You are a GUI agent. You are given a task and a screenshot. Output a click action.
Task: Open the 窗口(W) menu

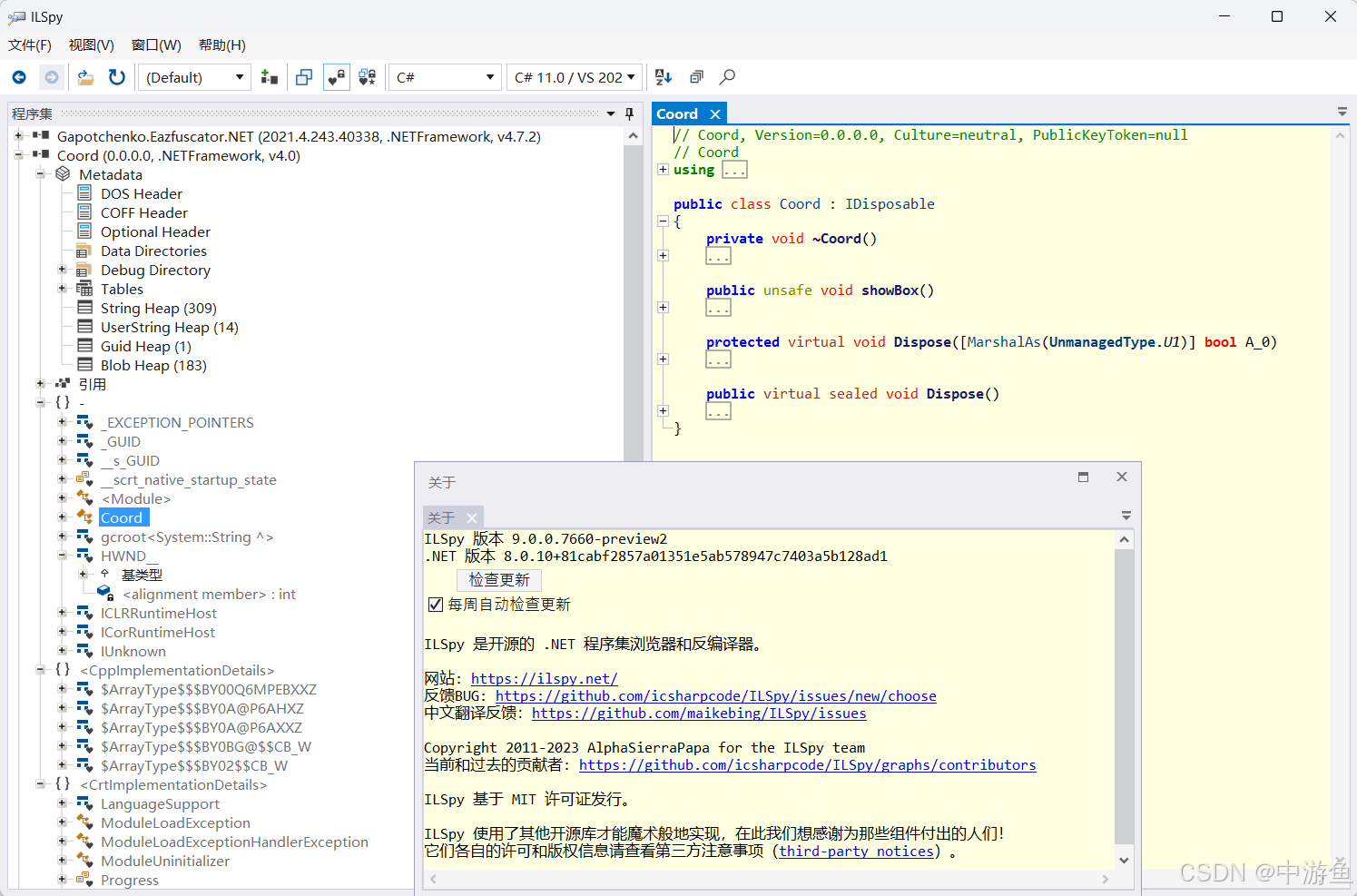[x=156, y=45]
